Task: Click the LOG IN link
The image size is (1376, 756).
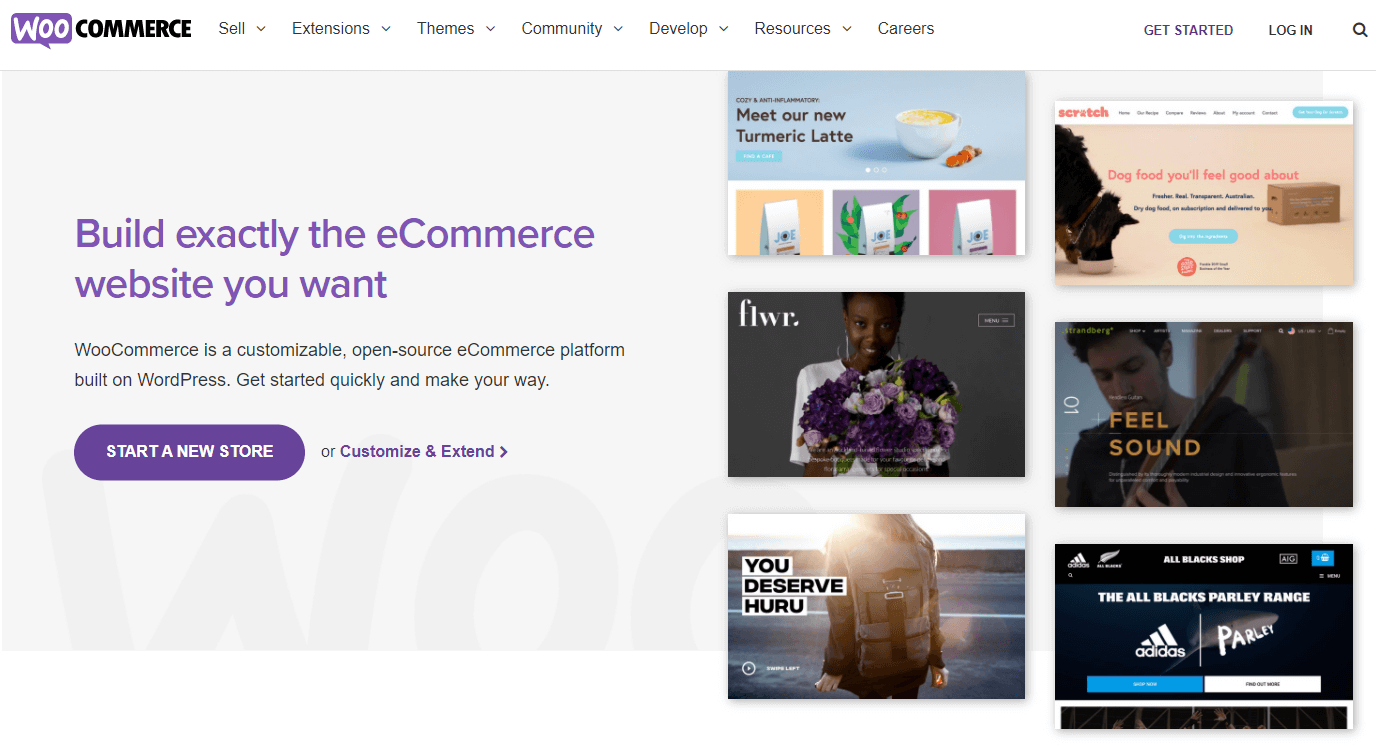Action: (x=1290, y=30)
